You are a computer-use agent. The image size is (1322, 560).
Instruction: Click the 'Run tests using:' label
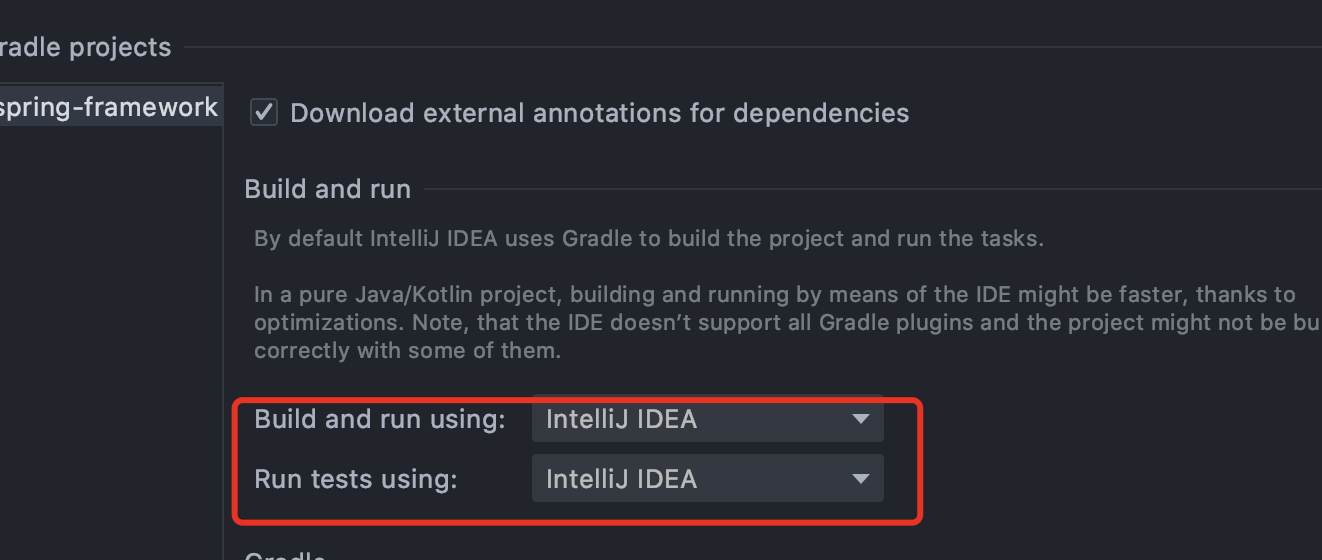(356, 479)
